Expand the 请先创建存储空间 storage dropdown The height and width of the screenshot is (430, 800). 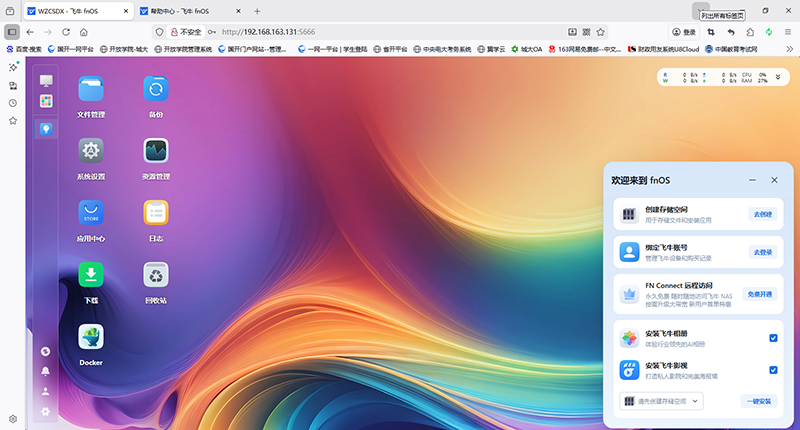(x=661, y=401)
